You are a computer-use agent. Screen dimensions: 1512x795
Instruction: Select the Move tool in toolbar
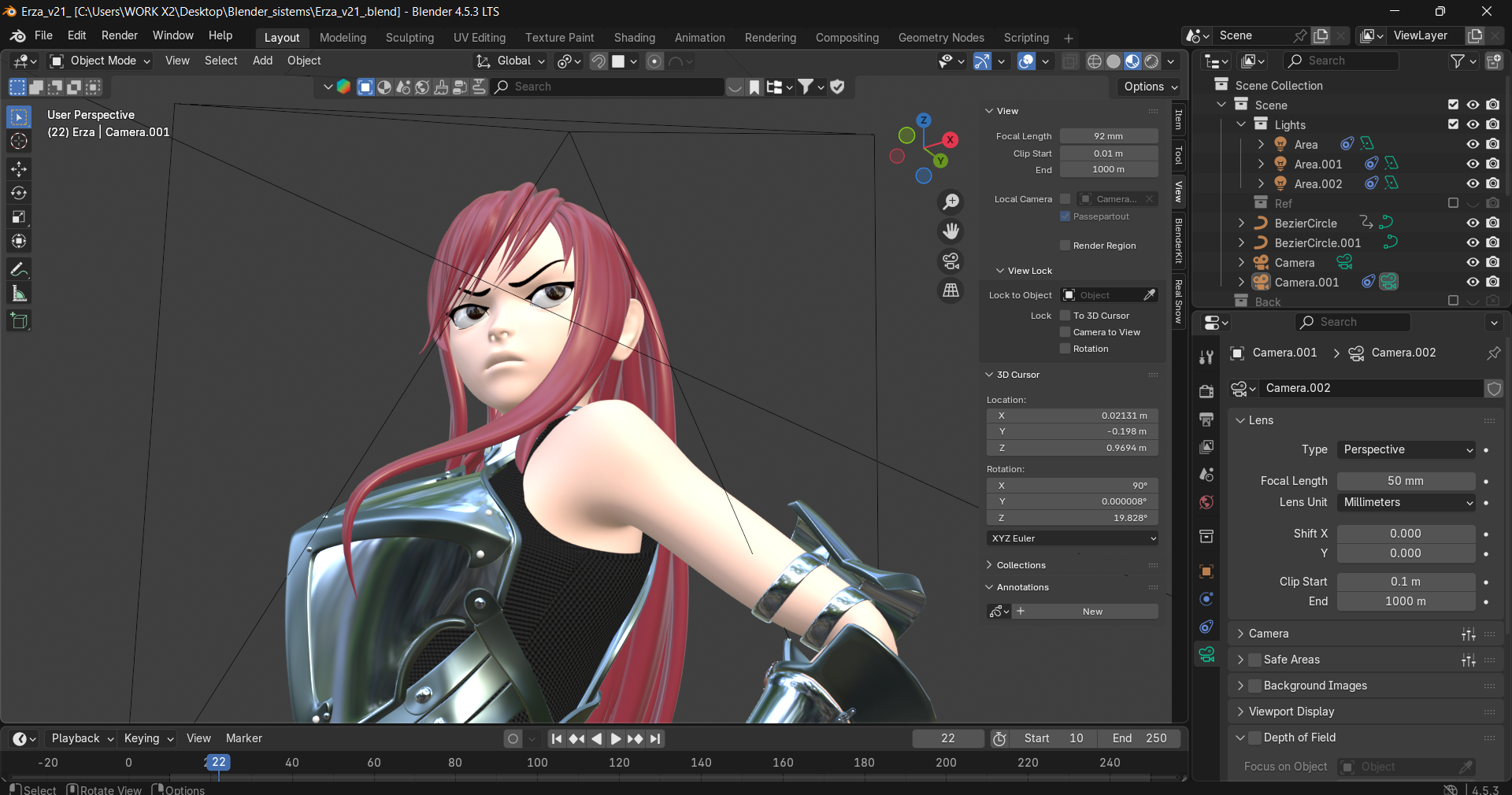19,168
